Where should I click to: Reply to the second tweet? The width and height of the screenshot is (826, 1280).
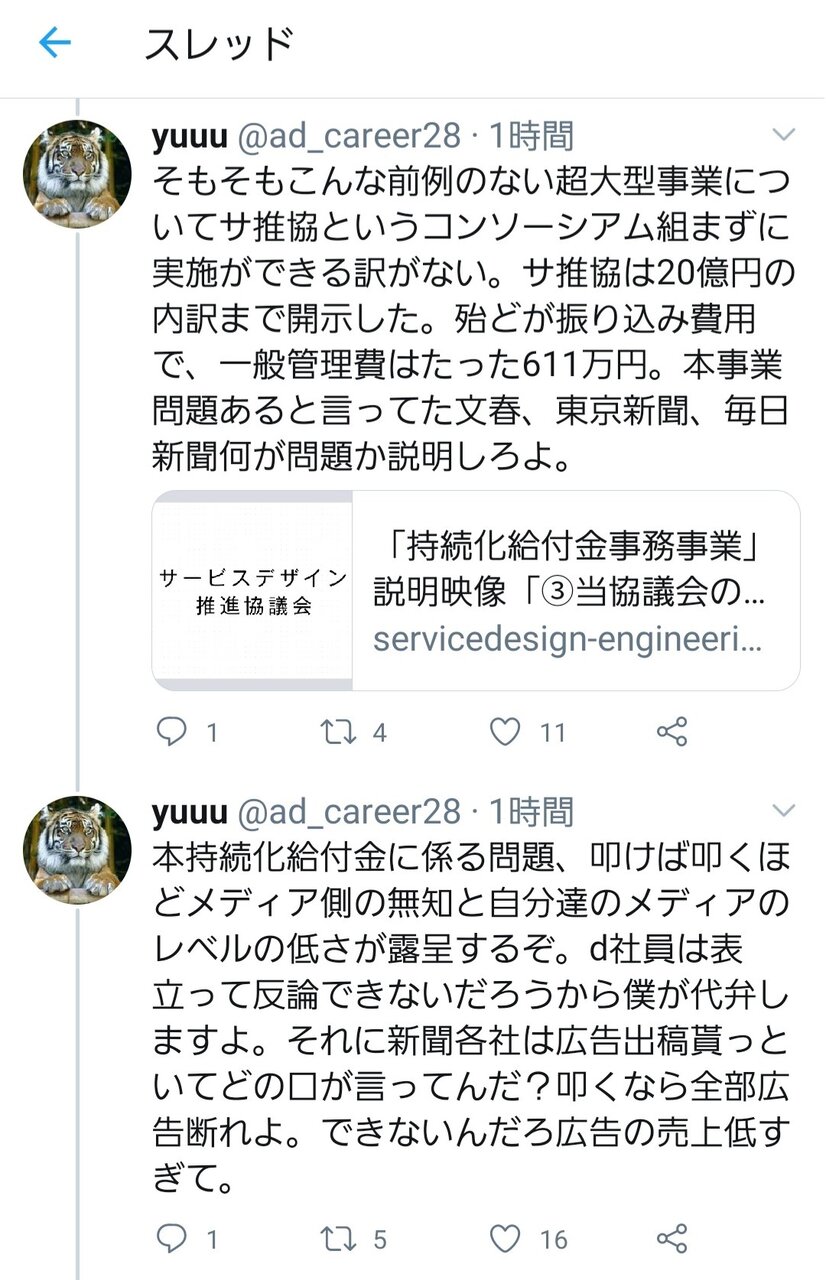click(x=172, y=1239)
